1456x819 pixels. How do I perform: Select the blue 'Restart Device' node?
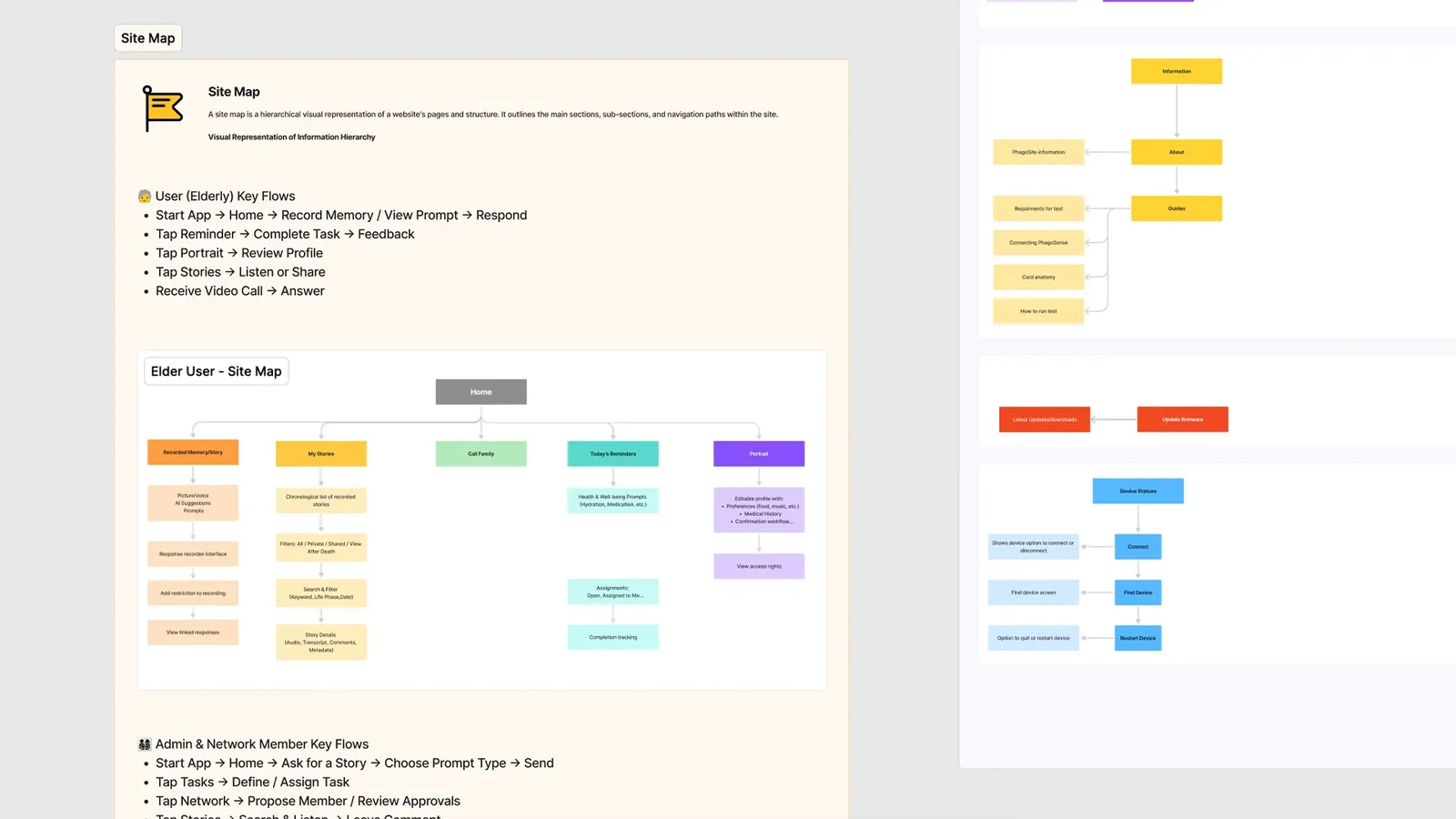click(x=1138, y=638)
